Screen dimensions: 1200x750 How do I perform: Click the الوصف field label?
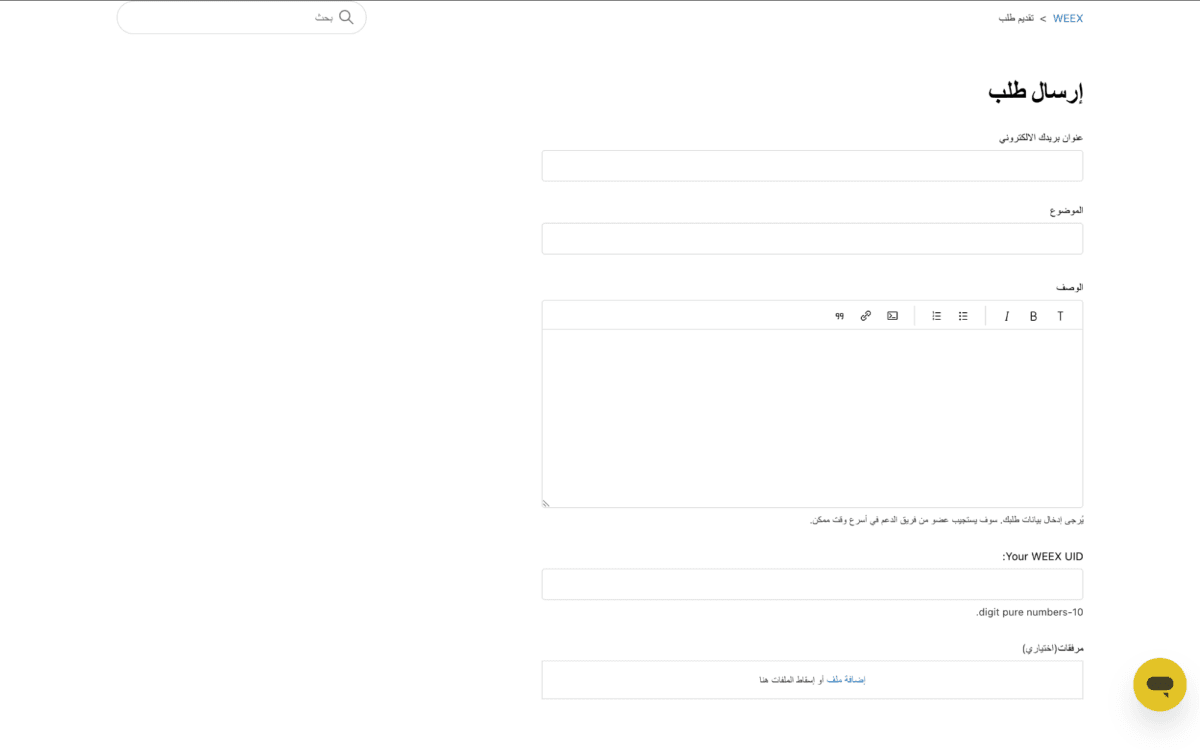click(1070, 287)
